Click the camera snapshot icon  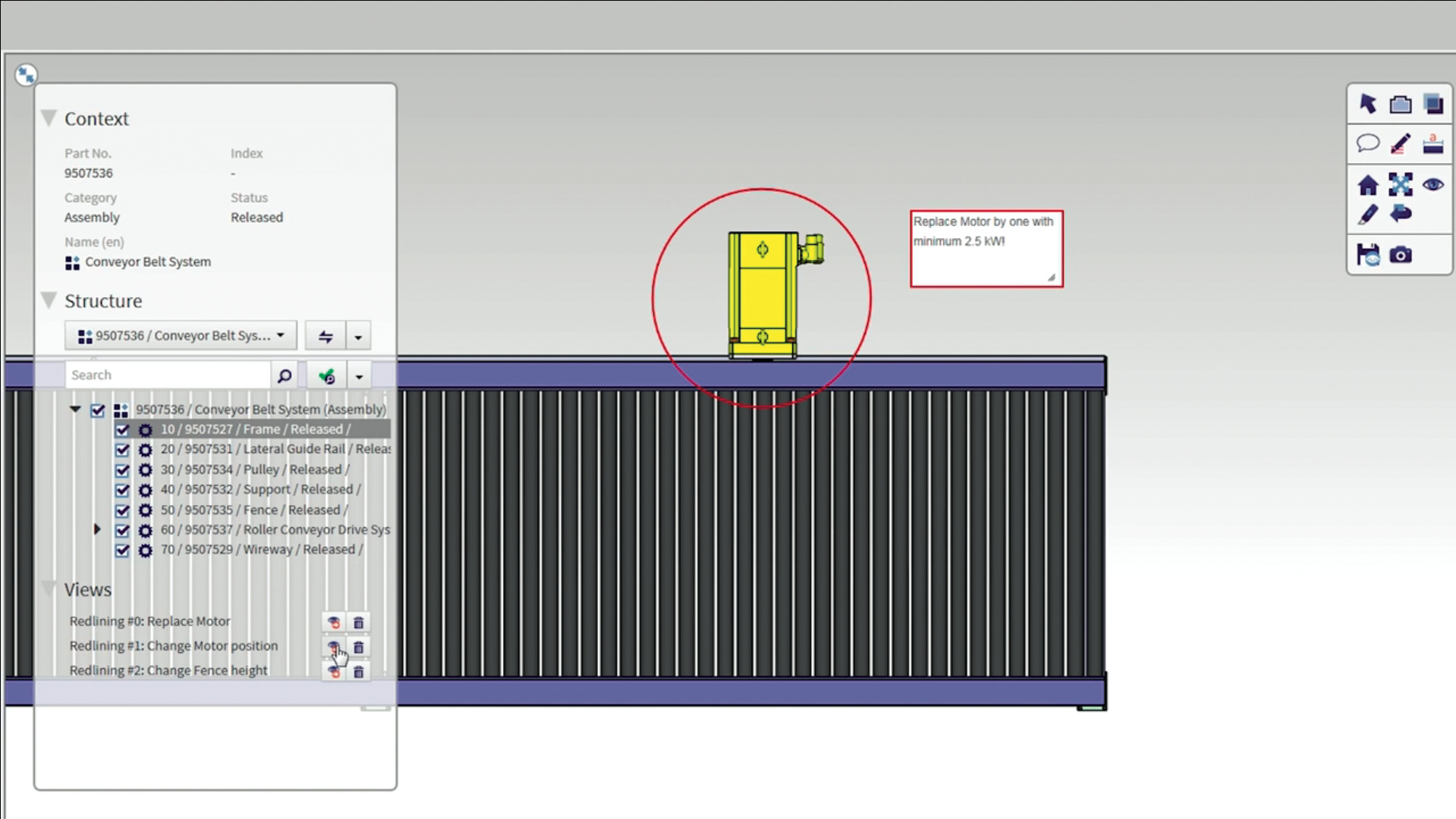pos(1401,255)
